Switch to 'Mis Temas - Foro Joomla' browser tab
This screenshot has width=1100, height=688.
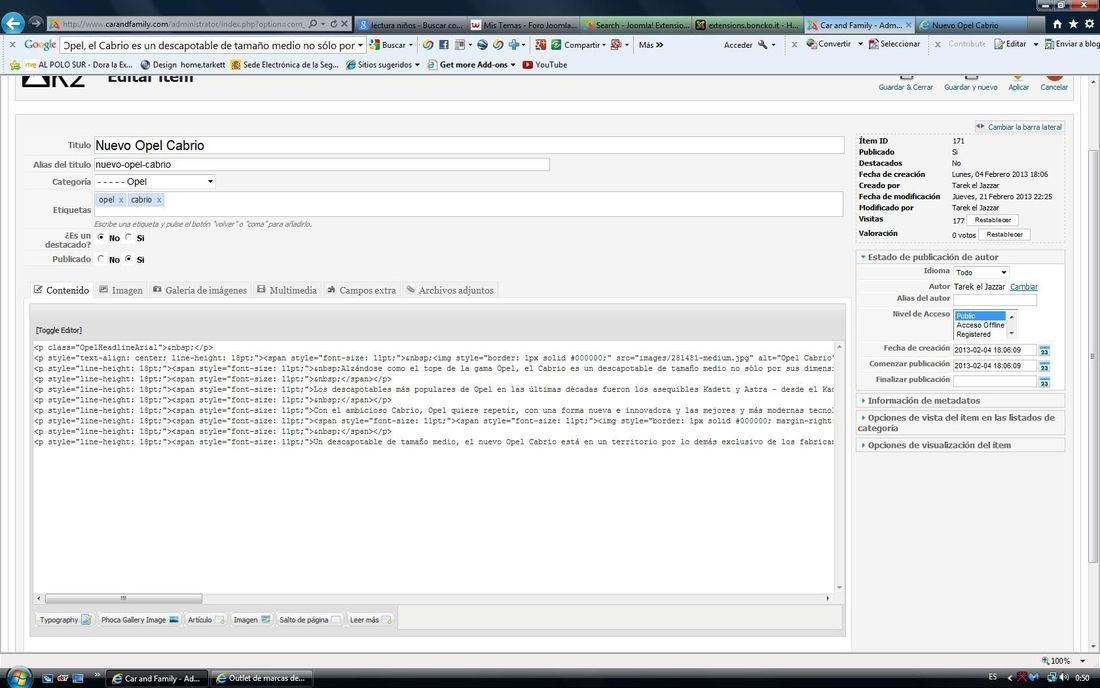(x=523, y=25)
